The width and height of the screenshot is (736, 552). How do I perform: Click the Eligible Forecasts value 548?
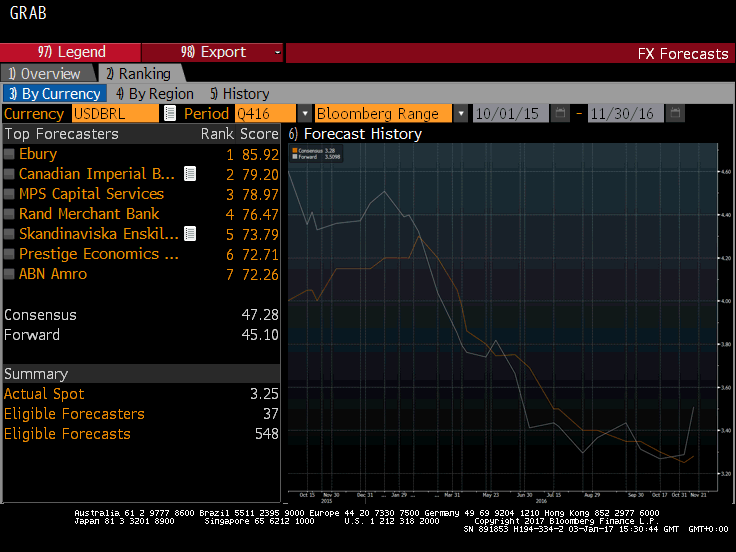(x=267, y=434)
